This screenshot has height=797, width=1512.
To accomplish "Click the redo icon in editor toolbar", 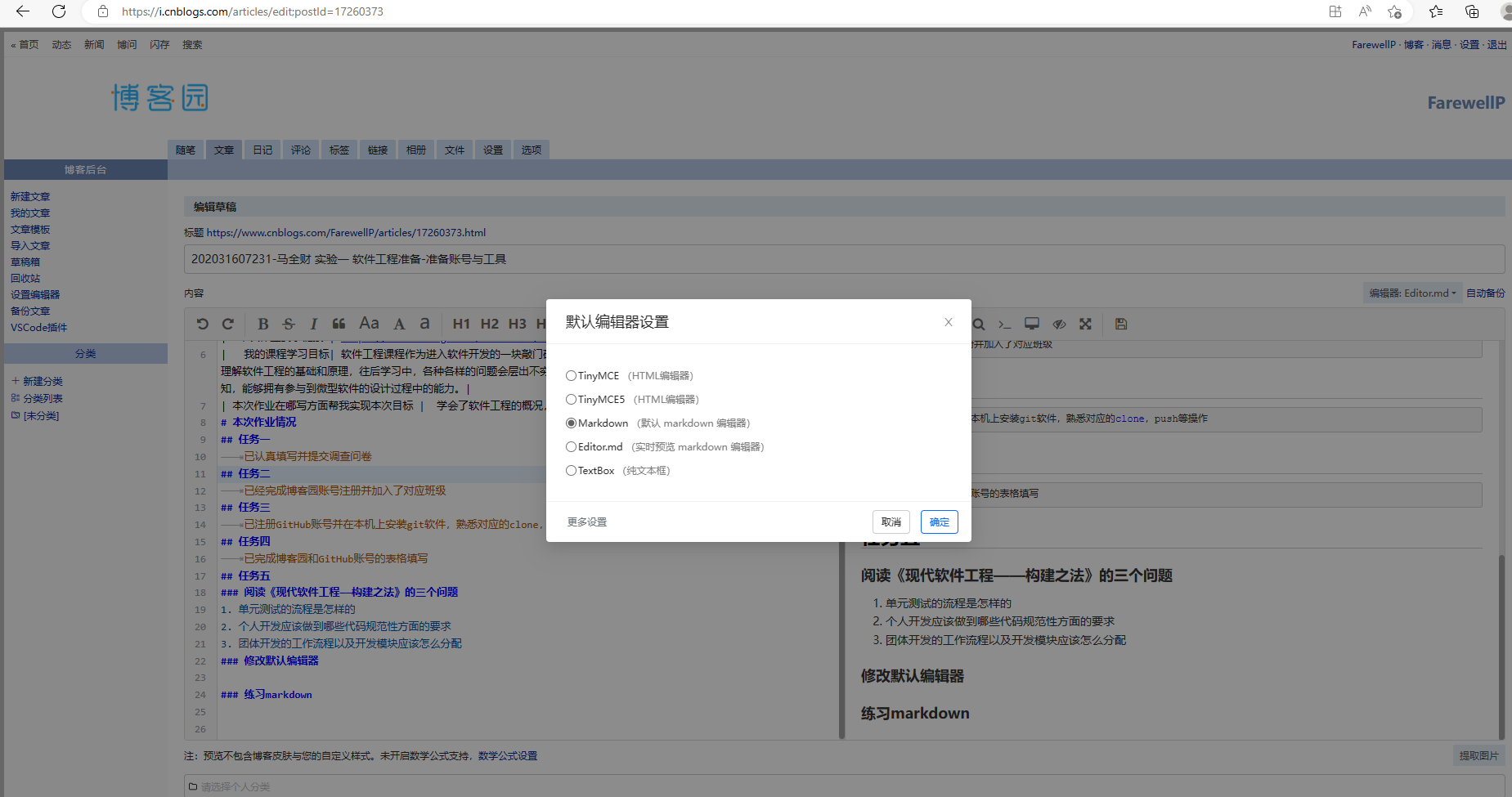I will pos(228,324).
